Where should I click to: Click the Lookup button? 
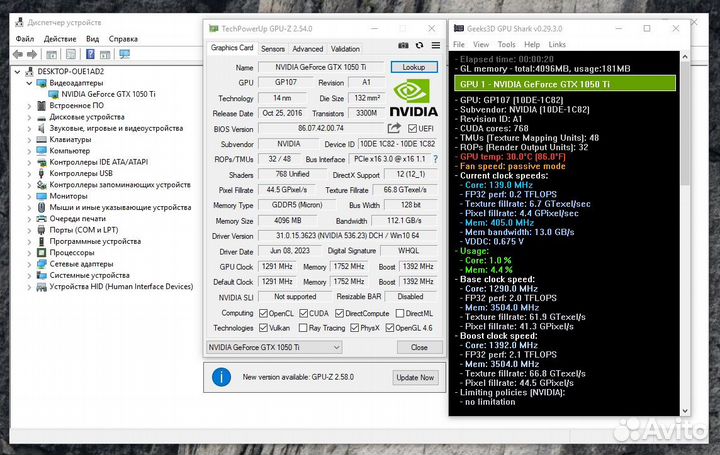414,67
